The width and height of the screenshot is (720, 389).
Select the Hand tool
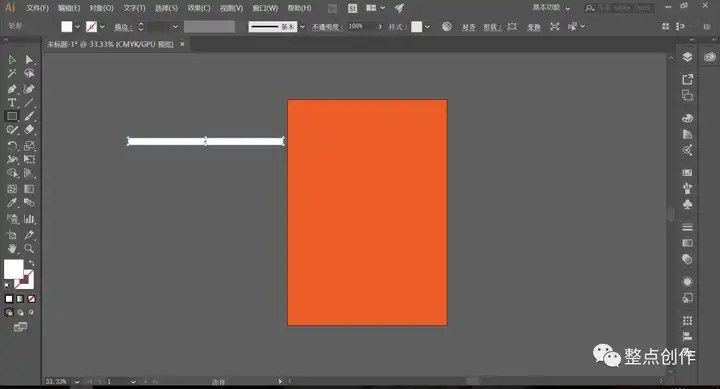click(12, 248)
